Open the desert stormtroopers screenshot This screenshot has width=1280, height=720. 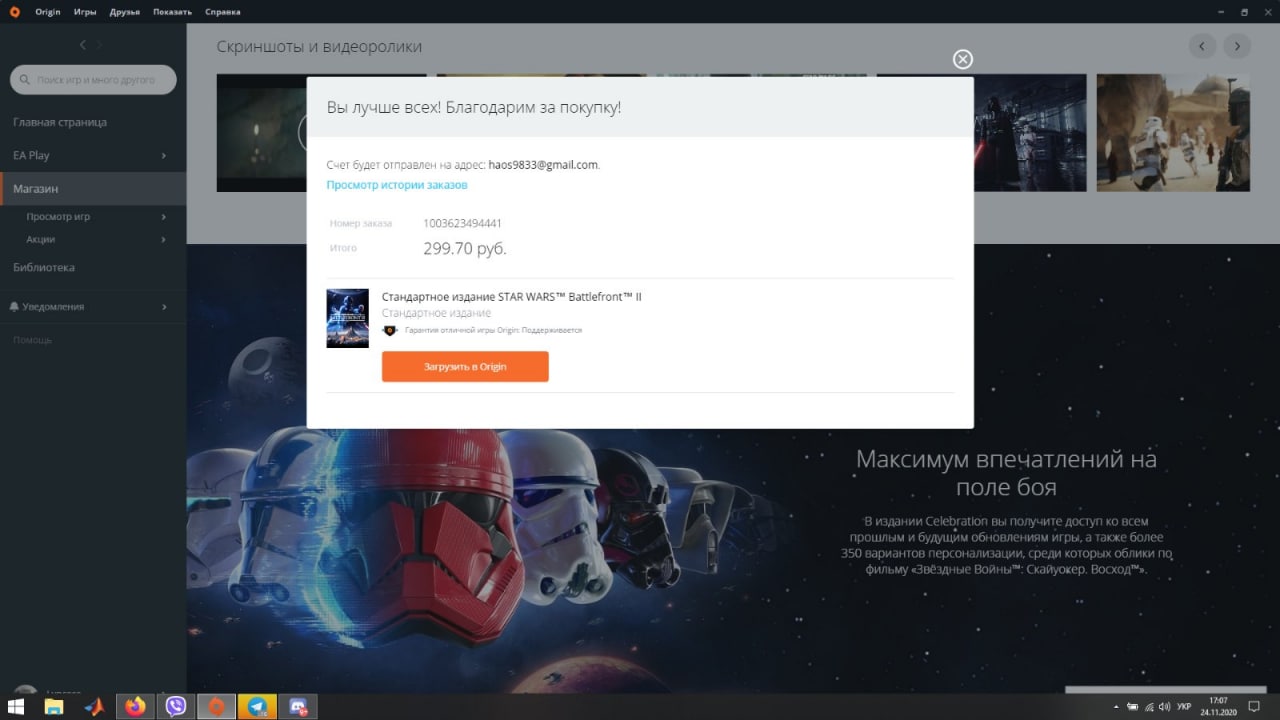[x=1174, y=133]
